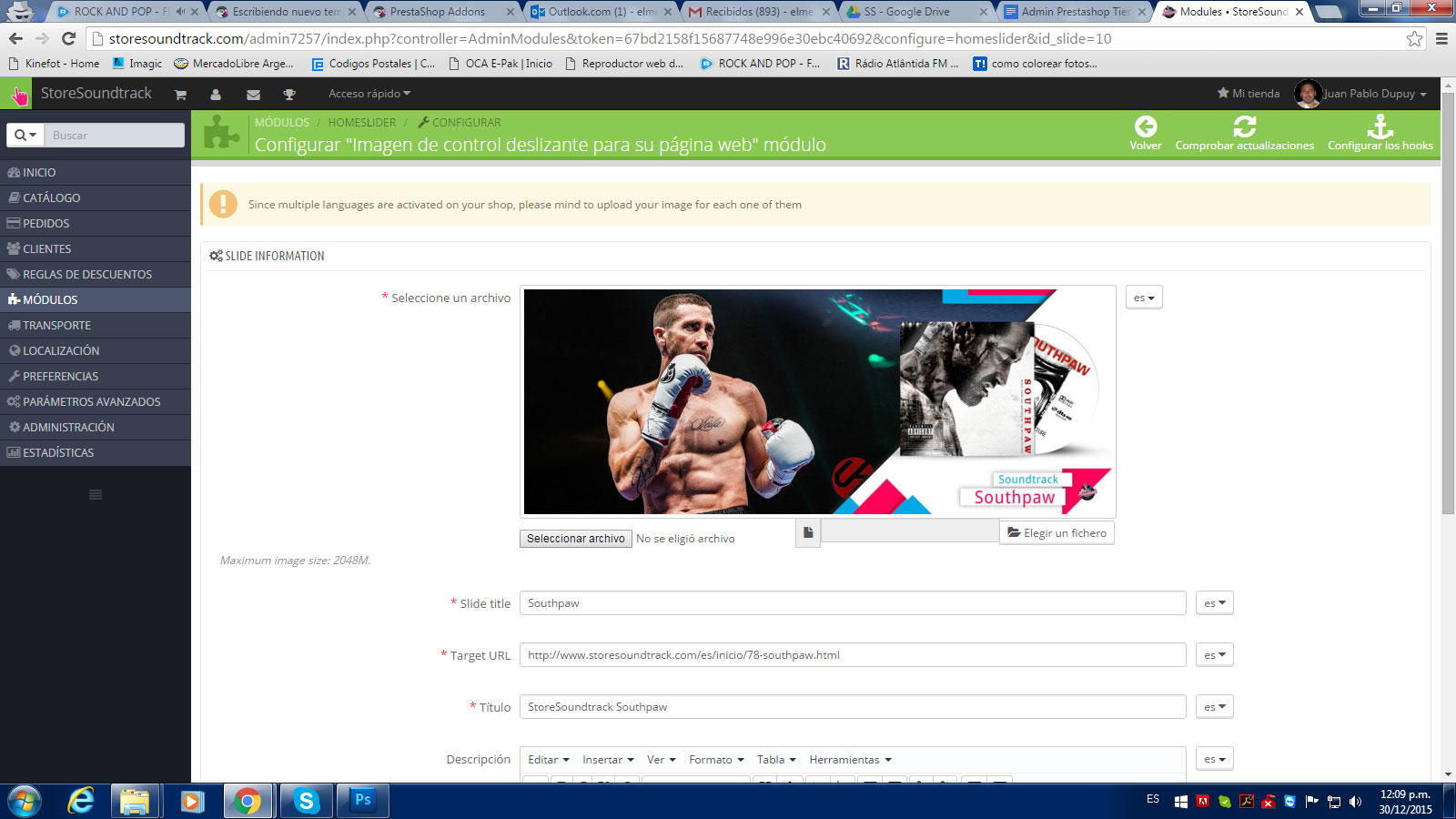Open the Juan Pablo Dupuy account dropdown
The height and width of the screenshot is (819, 1456).
(1375, 94)
